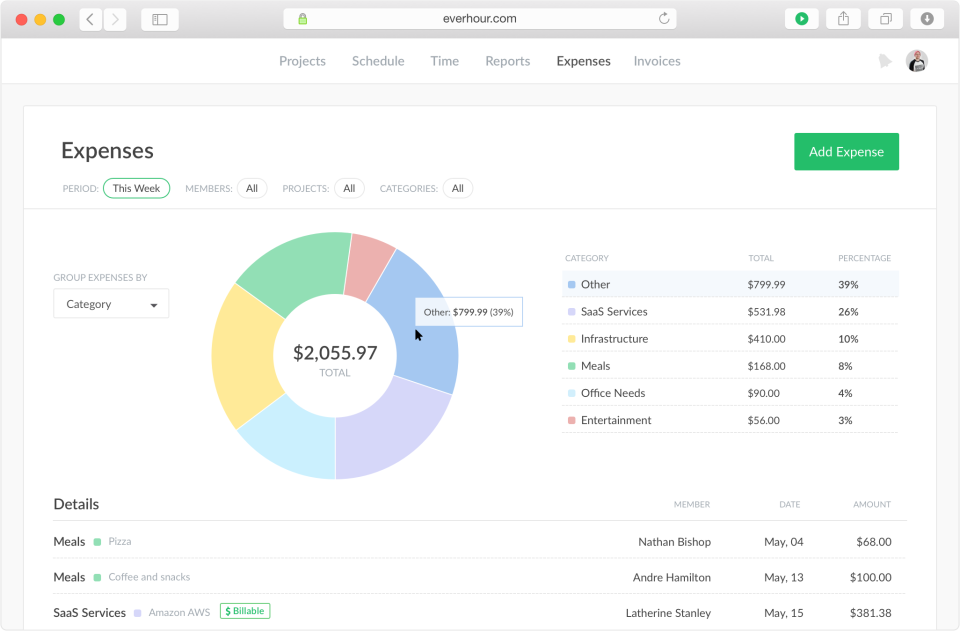Open the user profile avatar
This screenshot has width=960, height=631.
[x=917, y=61]
